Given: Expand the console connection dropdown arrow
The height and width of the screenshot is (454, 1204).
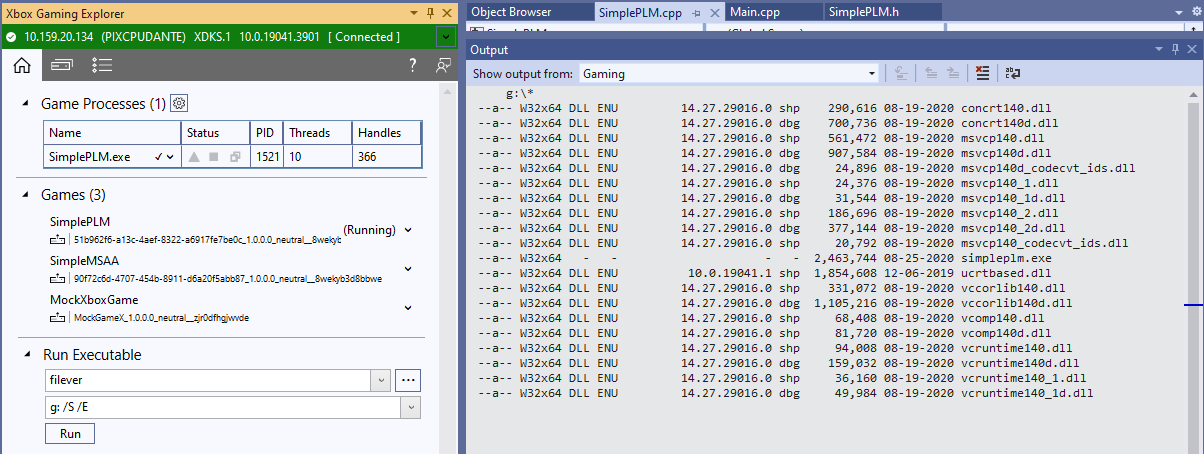Looking at the screenshot, I should click(444, 37).
